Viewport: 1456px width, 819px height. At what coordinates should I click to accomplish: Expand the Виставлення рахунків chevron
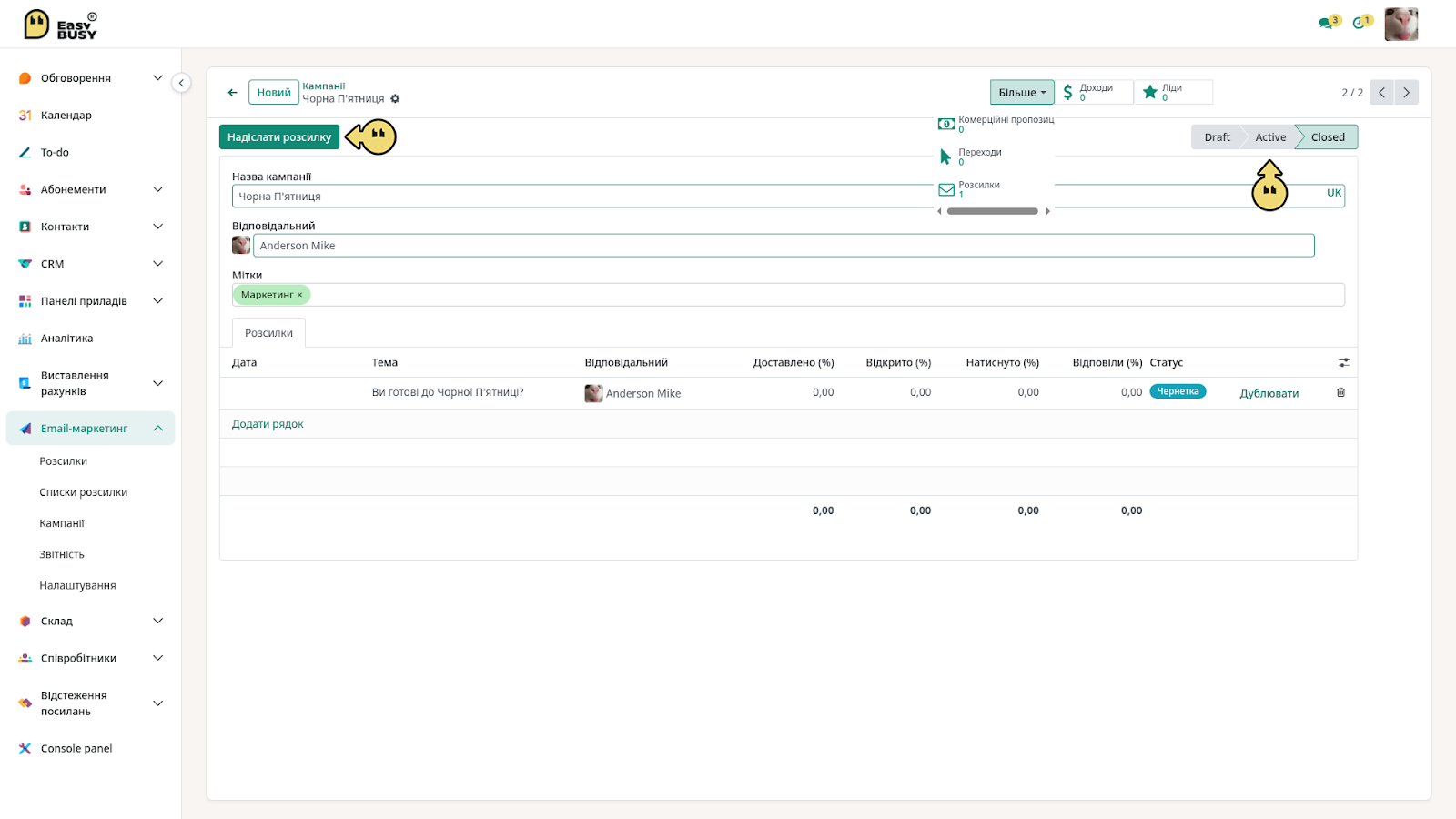pos(157,383)
